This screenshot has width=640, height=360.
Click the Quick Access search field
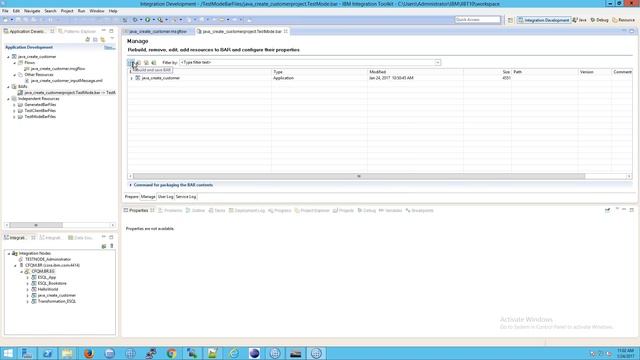(478, 20)
